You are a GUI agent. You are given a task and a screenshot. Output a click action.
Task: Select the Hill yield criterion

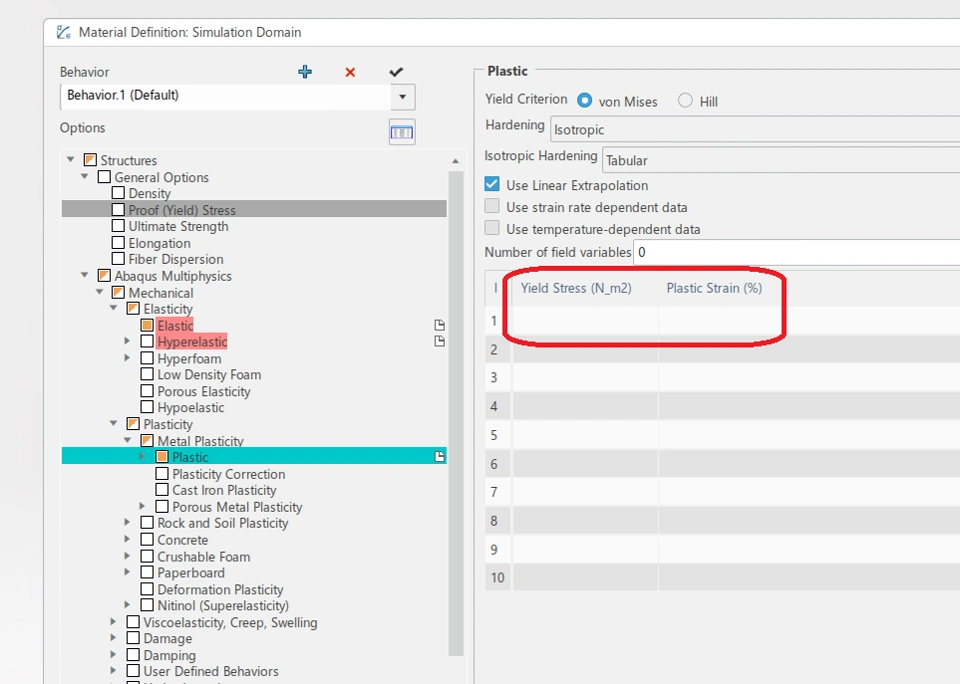[x=685, y=100]
